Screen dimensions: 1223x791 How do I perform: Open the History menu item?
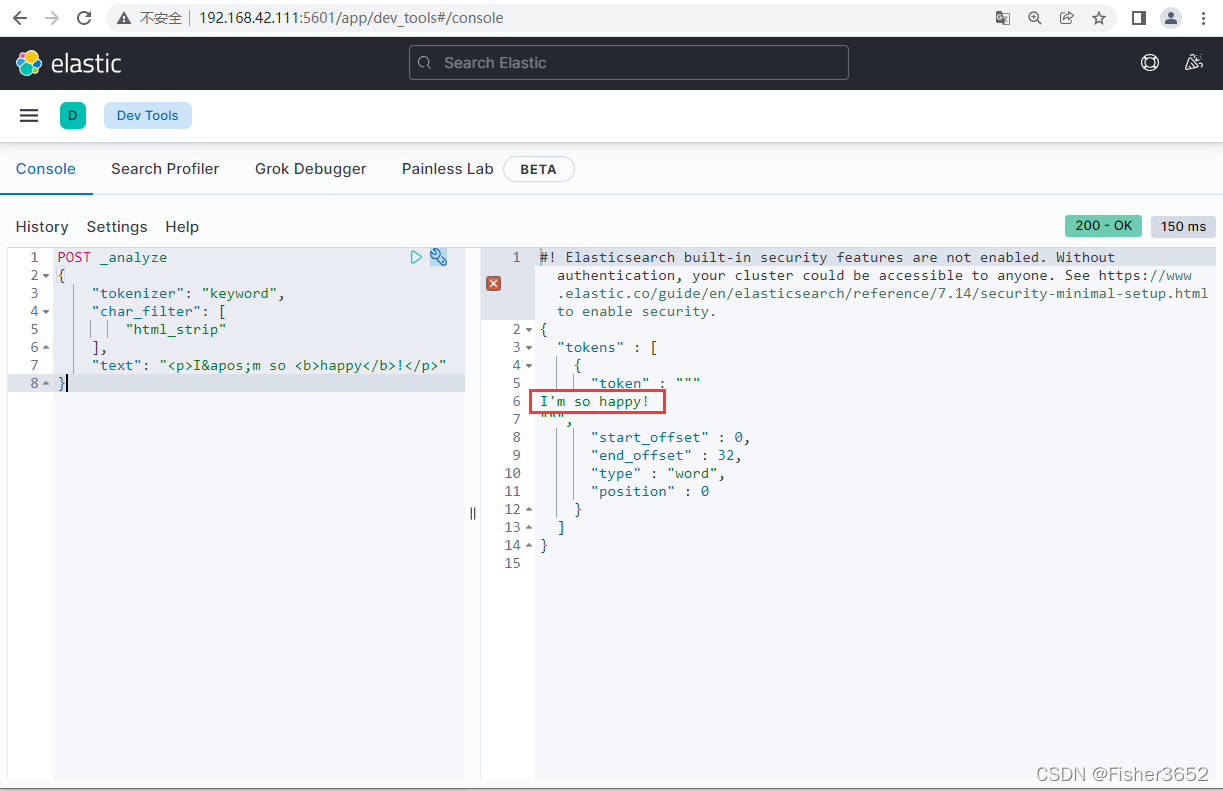coord(42,227)
